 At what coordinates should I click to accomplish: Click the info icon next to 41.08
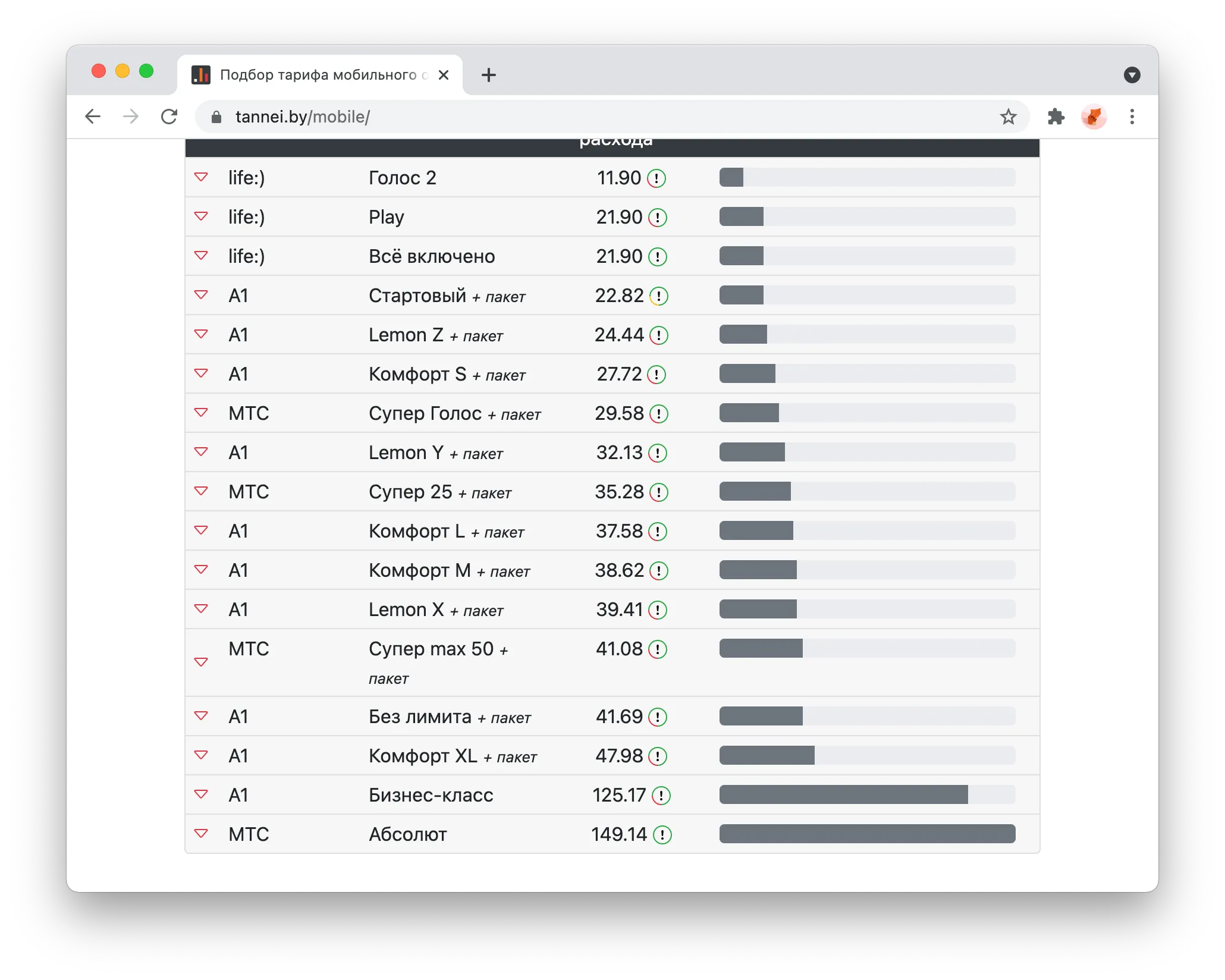click(657, 649)
